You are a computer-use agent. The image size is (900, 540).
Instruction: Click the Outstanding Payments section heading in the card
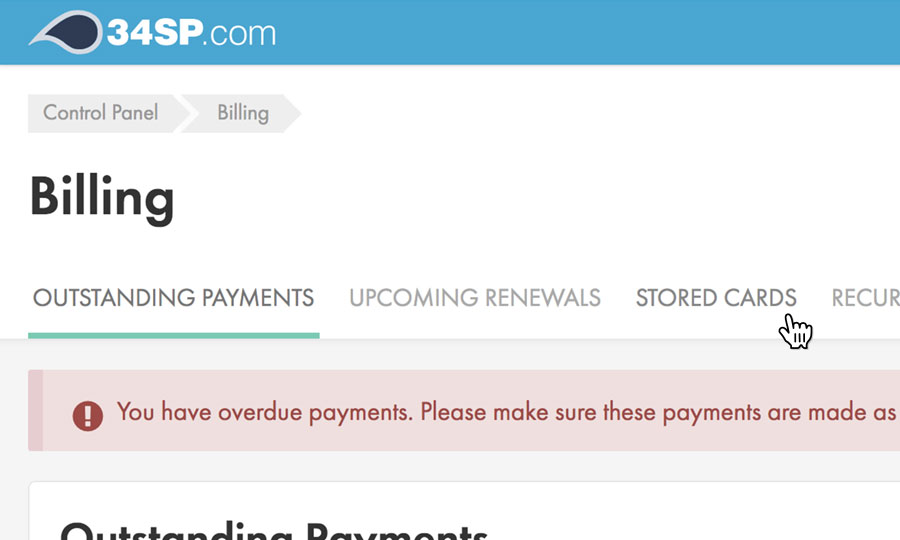pos(274,529)
